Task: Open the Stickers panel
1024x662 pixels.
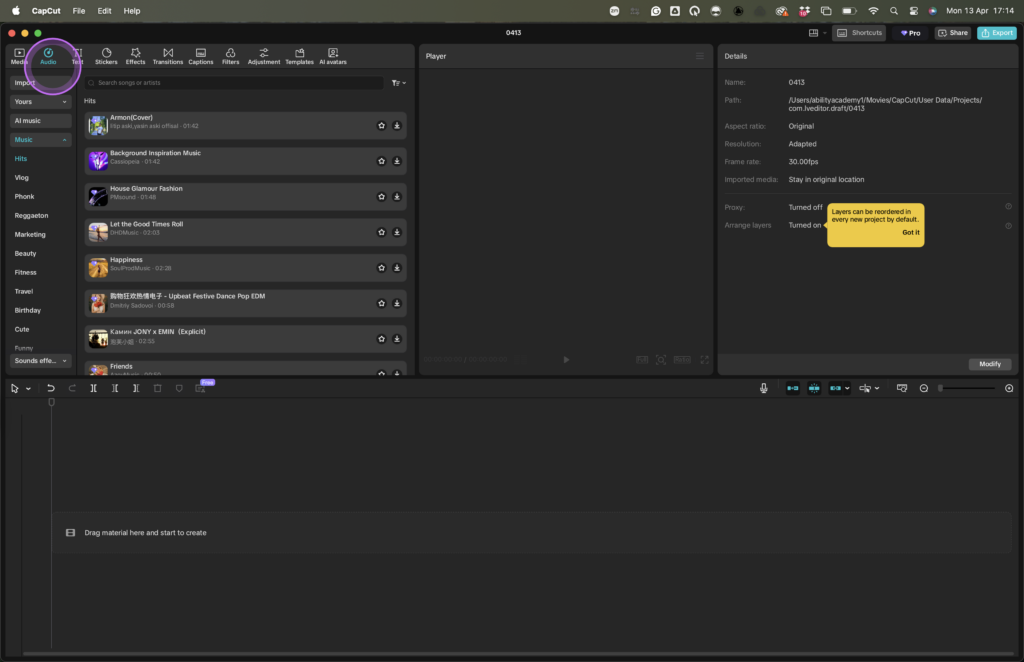Action: (106, 56)
